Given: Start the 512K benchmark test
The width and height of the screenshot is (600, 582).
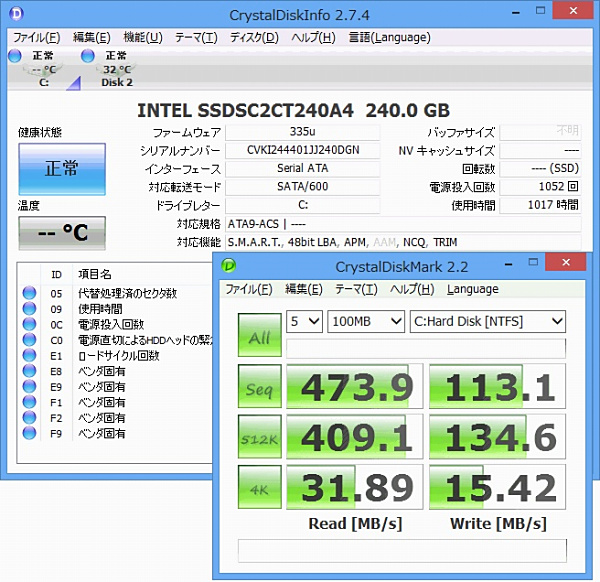Looking at the screenshot, I should (259, 437).
